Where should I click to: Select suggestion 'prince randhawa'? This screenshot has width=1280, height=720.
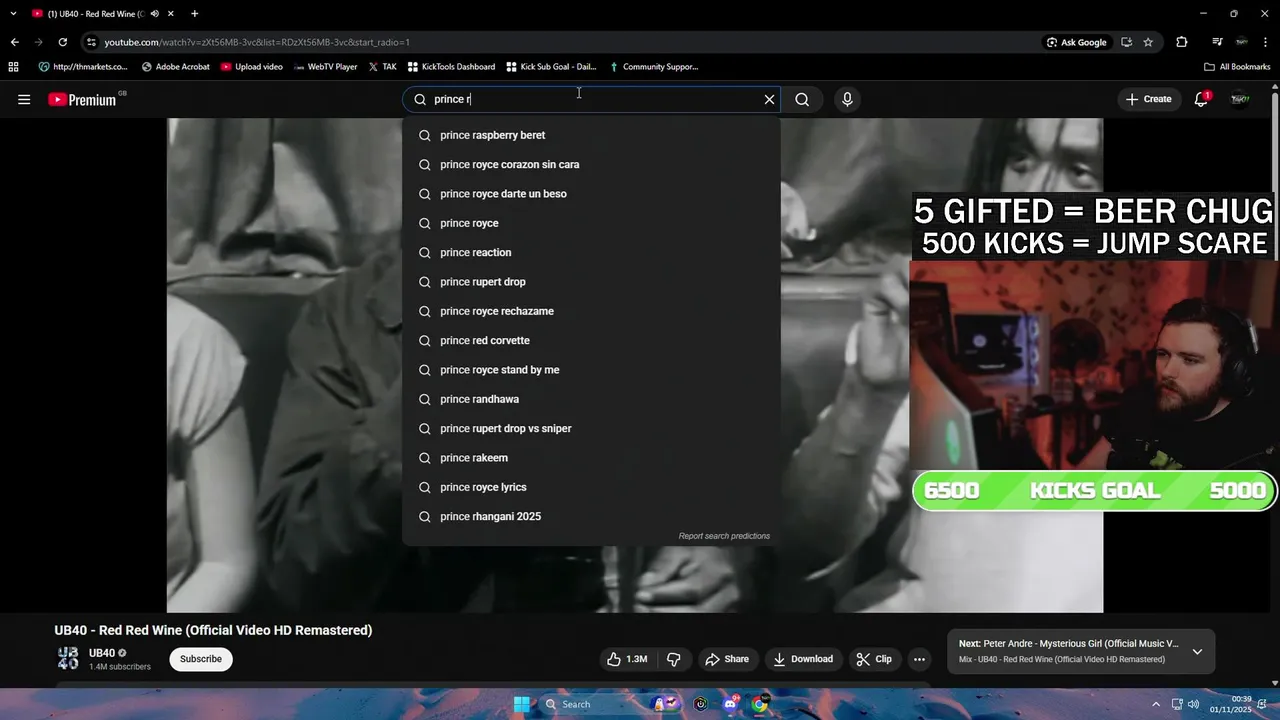[591, 399]
